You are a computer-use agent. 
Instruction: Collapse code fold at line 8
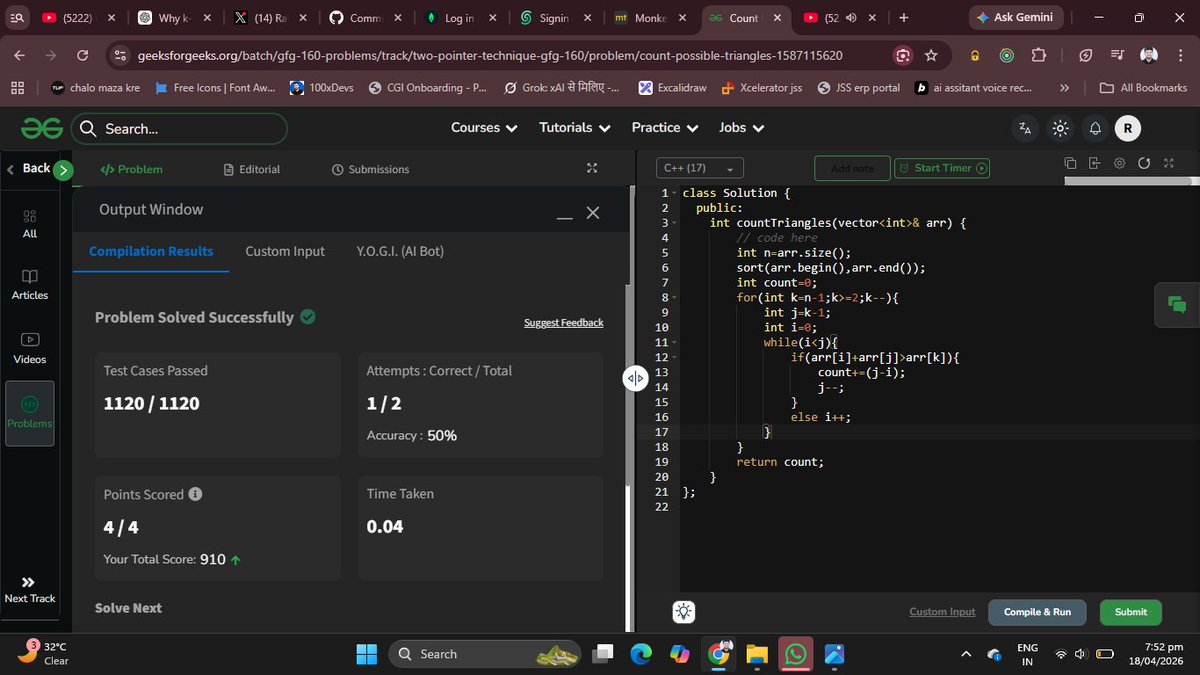point(674,298)
